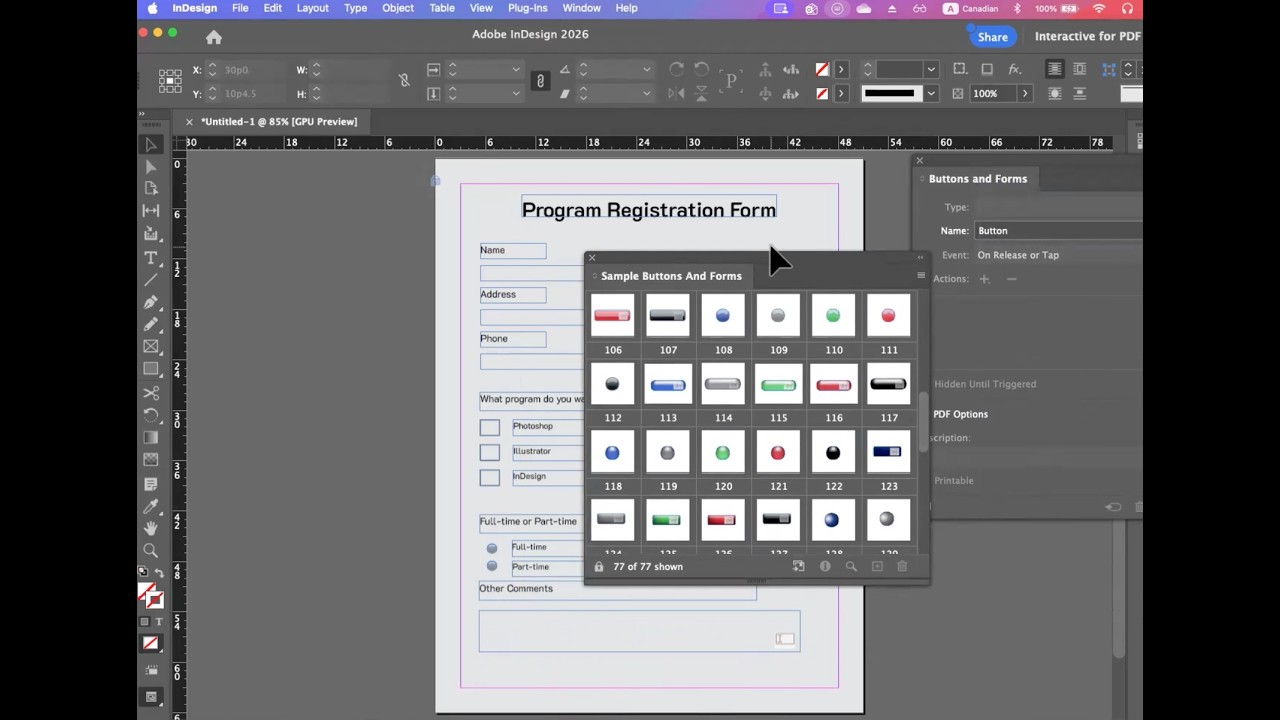
Task: Open the Interactive for PDF workspace switcher
Action: [x=1088, y=36]
